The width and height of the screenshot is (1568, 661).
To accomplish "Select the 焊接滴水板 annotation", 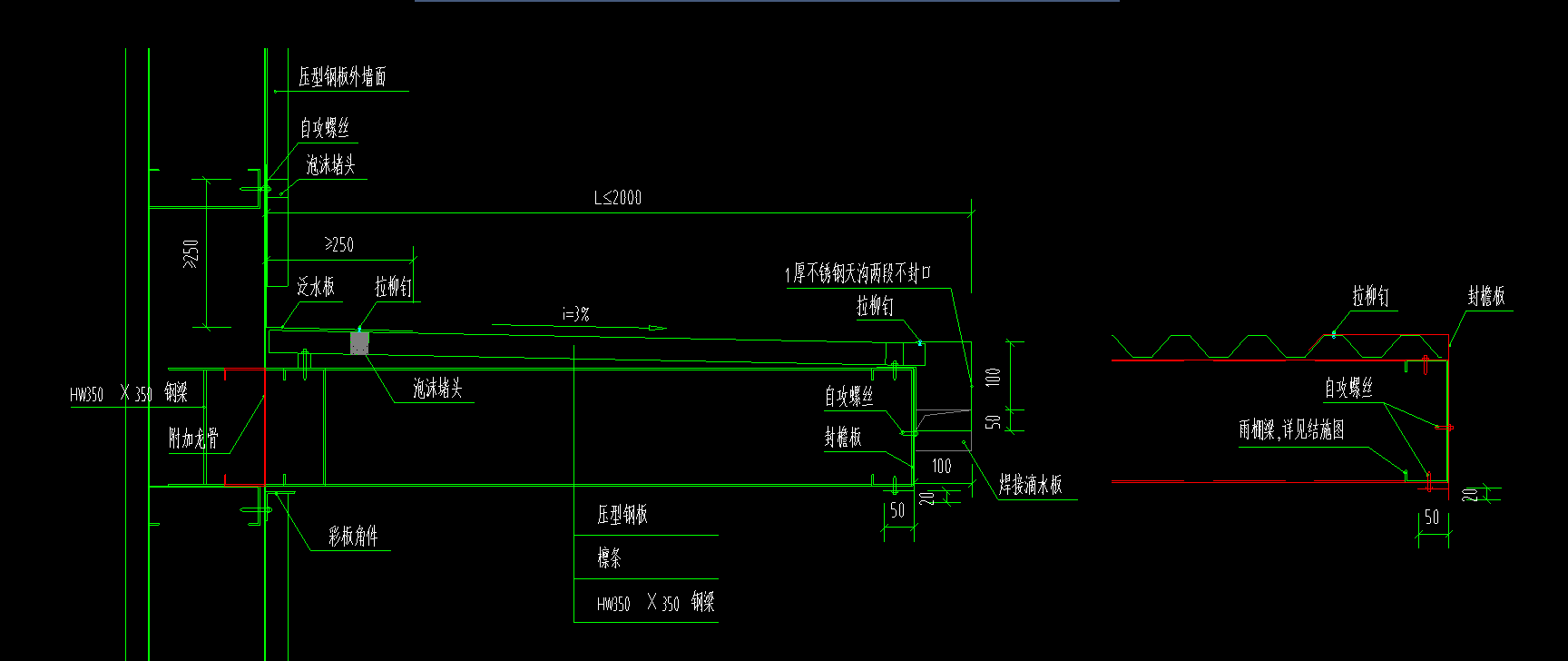I will coord(1031,485).
